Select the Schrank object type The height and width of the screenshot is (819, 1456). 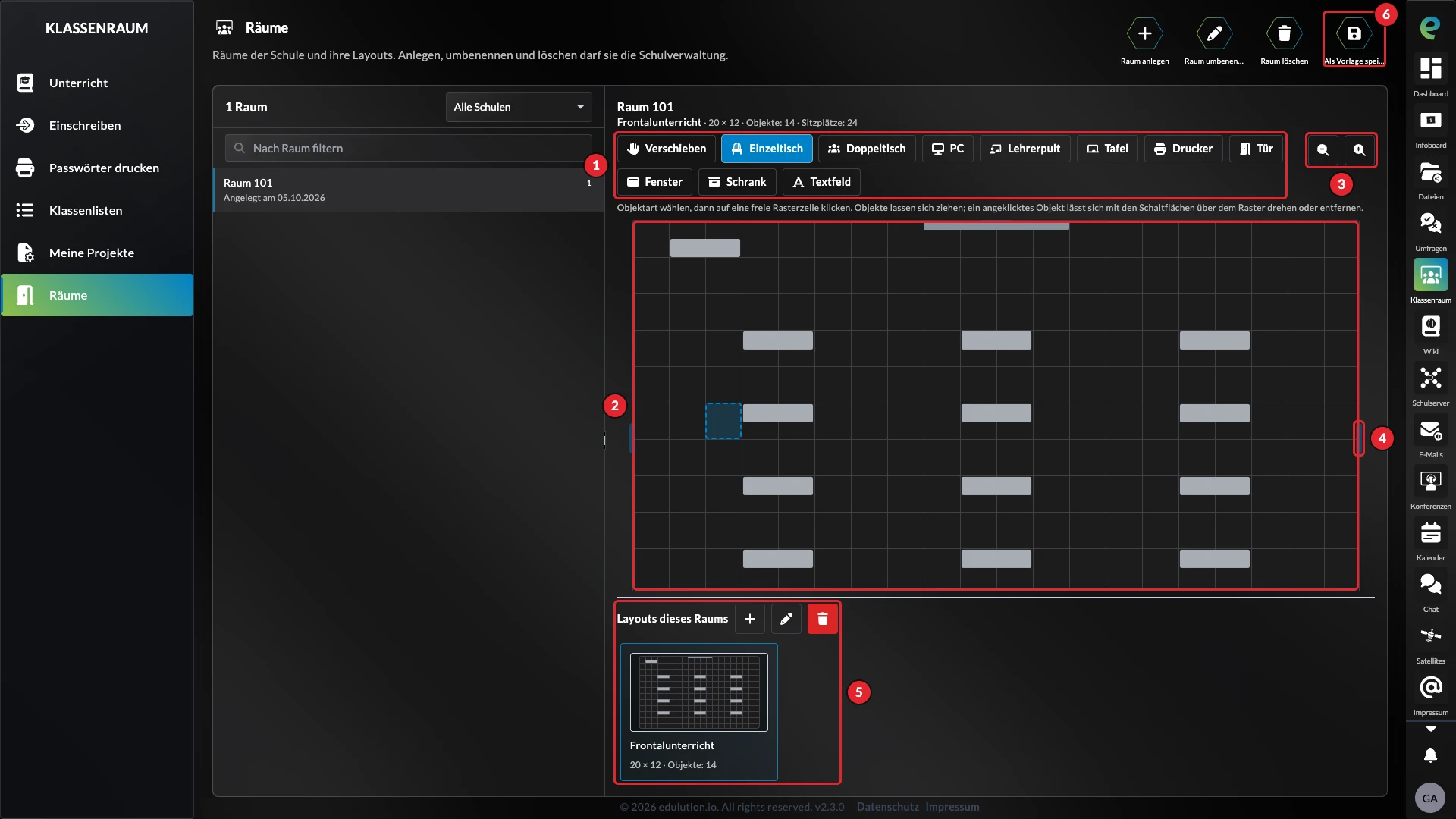tap(737, 182)
